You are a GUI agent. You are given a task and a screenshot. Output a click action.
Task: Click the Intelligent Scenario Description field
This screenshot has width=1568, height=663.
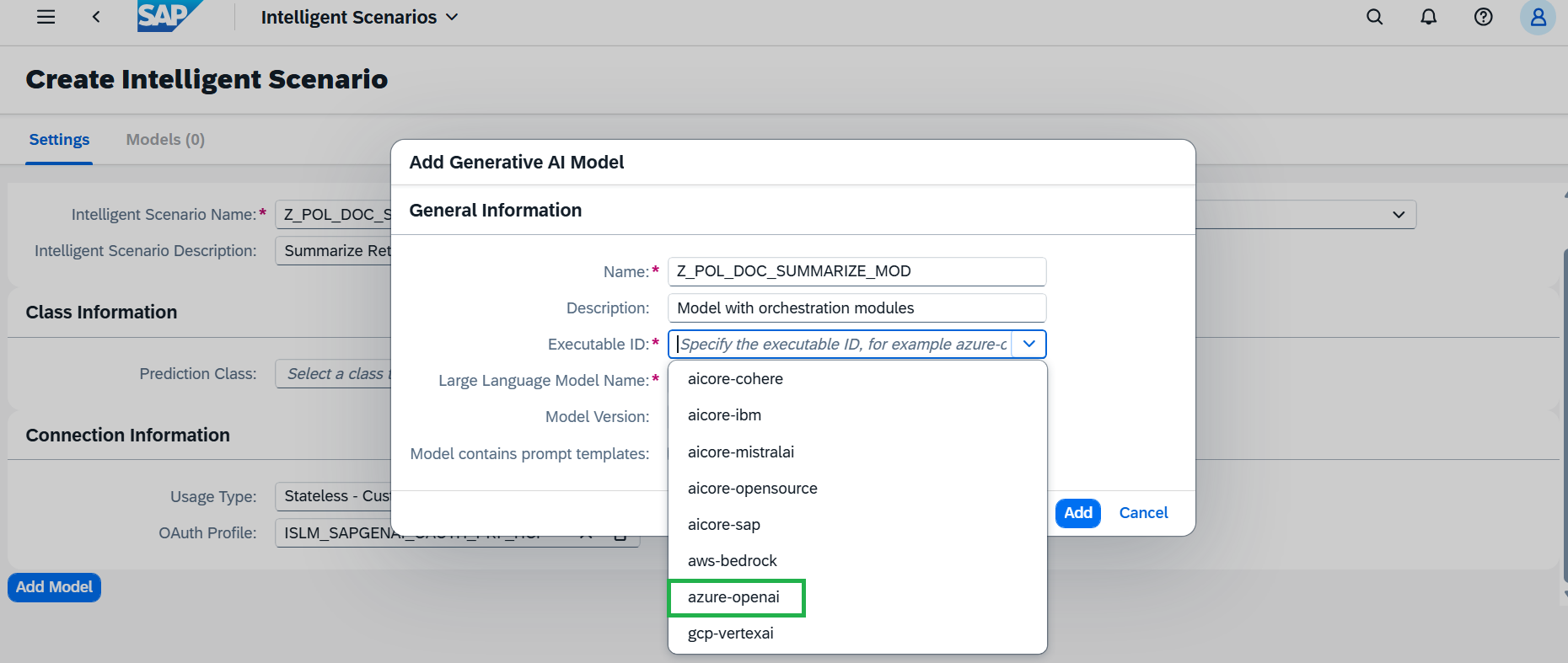[x=334, y=251]
